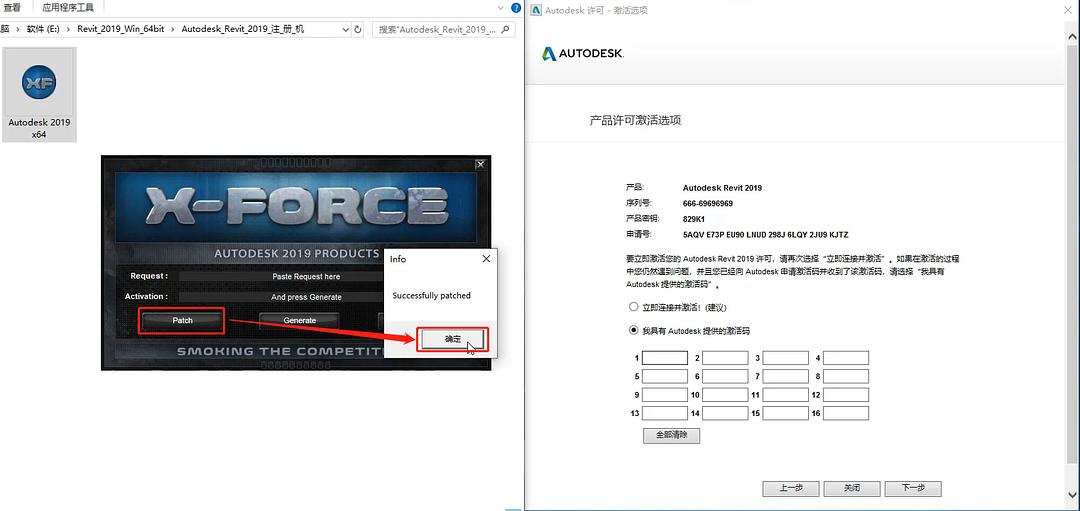
Task: Collapse the Explorer ribbon with the chevron
Action: pos(503,7)
